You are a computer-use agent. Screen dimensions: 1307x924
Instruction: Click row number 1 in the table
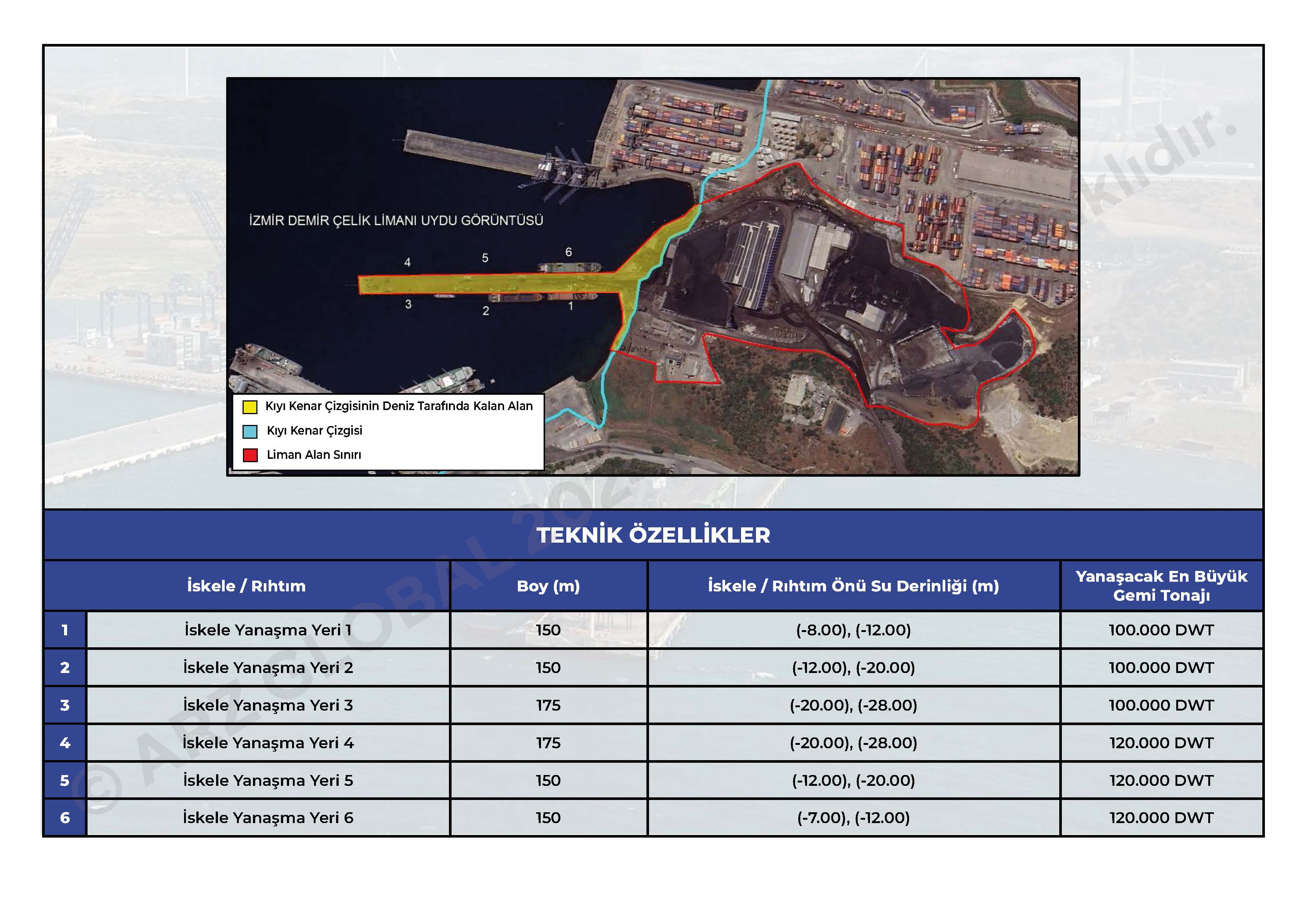coord(65,630)
